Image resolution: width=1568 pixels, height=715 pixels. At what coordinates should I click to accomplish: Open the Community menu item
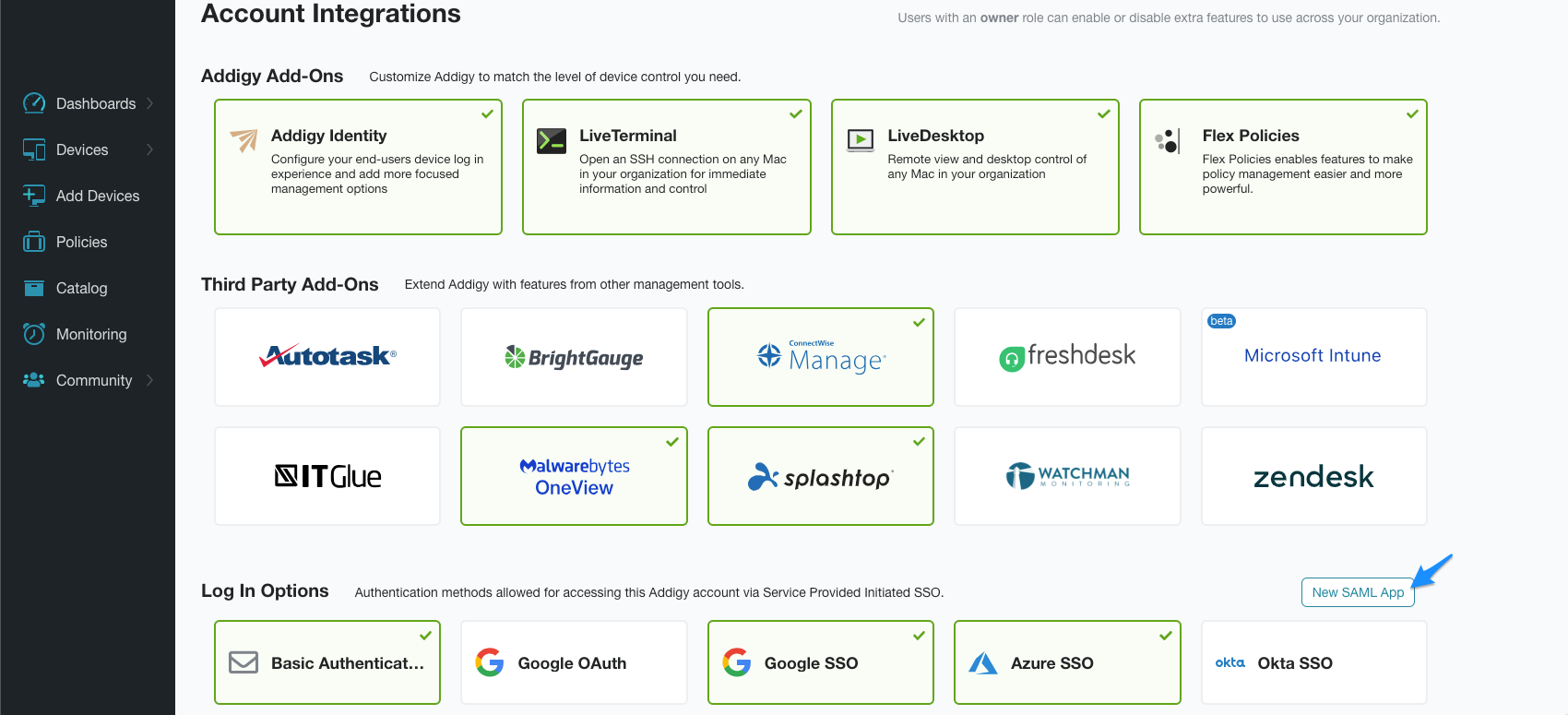[x=95, y=380]
